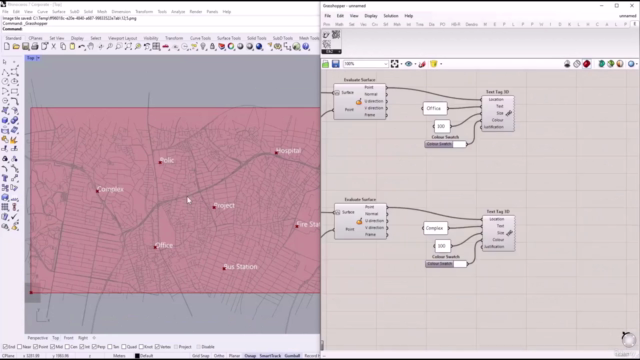Image resolution: width=640 pixels, height=360 pixels.
Task: Click the Undo arrow icon in Rhino toolbar
Action: pyautogui.click(x=82, y=47)
